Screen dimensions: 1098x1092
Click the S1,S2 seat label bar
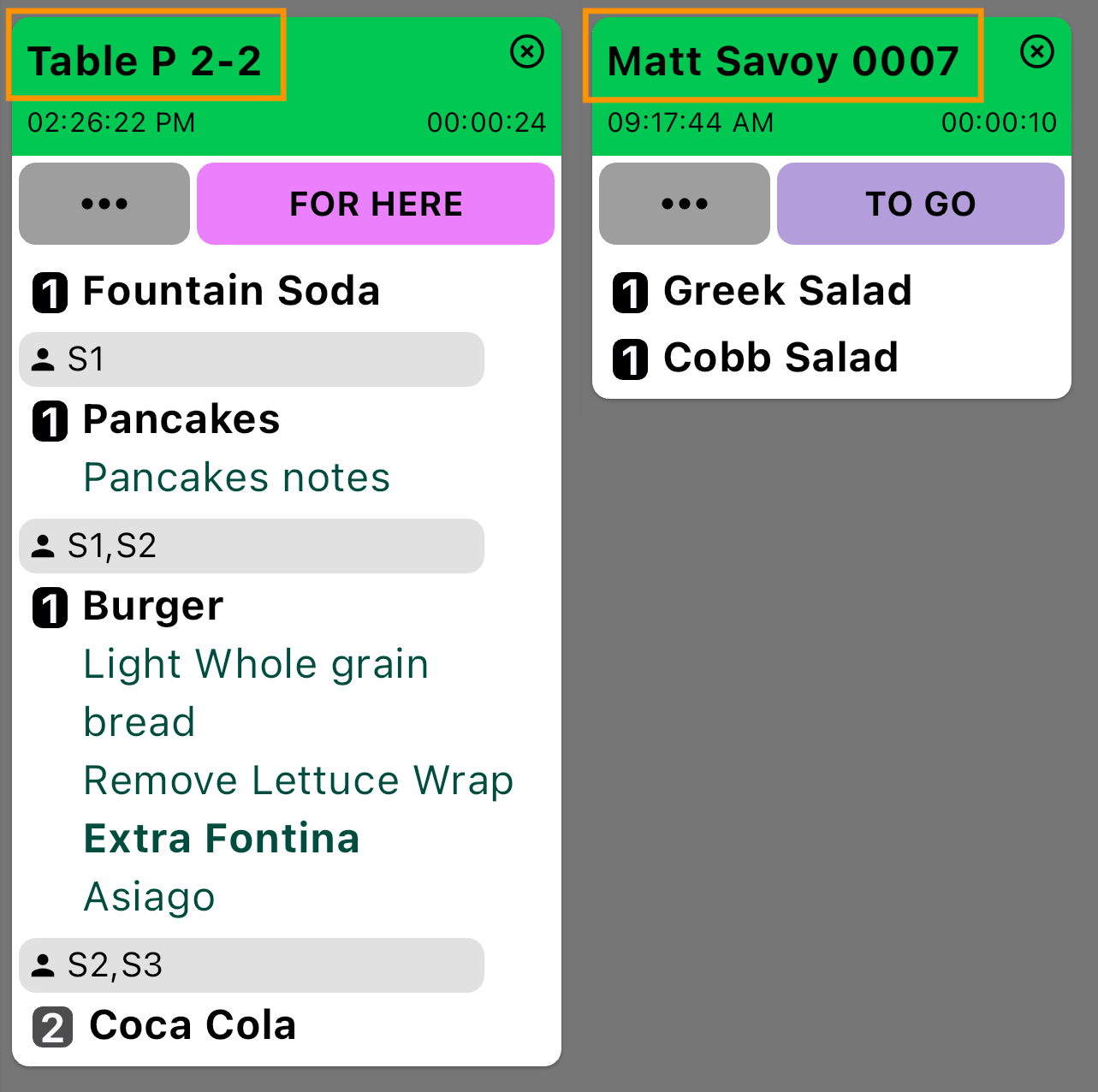252,546
